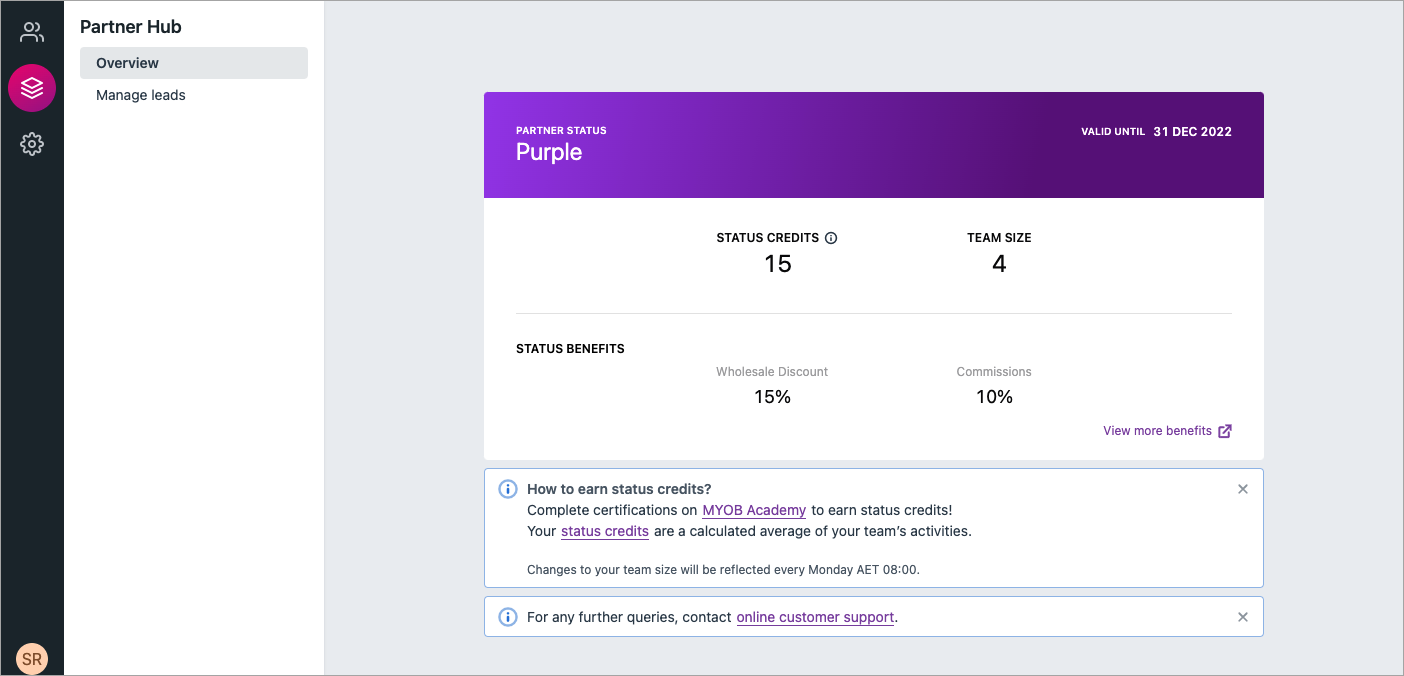Open the SR user avatar menu

(x=32, y=659)
